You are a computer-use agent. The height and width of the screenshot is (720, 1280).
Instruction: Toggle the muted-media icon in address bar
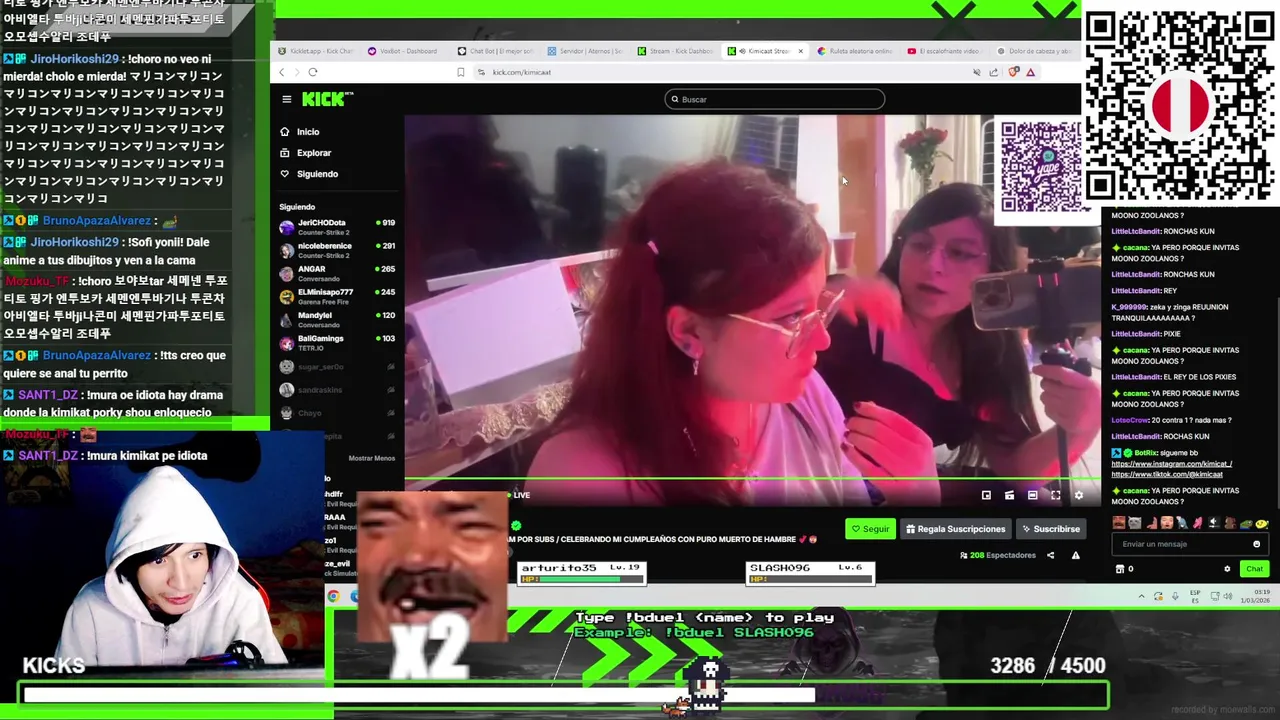click(977, 72)
